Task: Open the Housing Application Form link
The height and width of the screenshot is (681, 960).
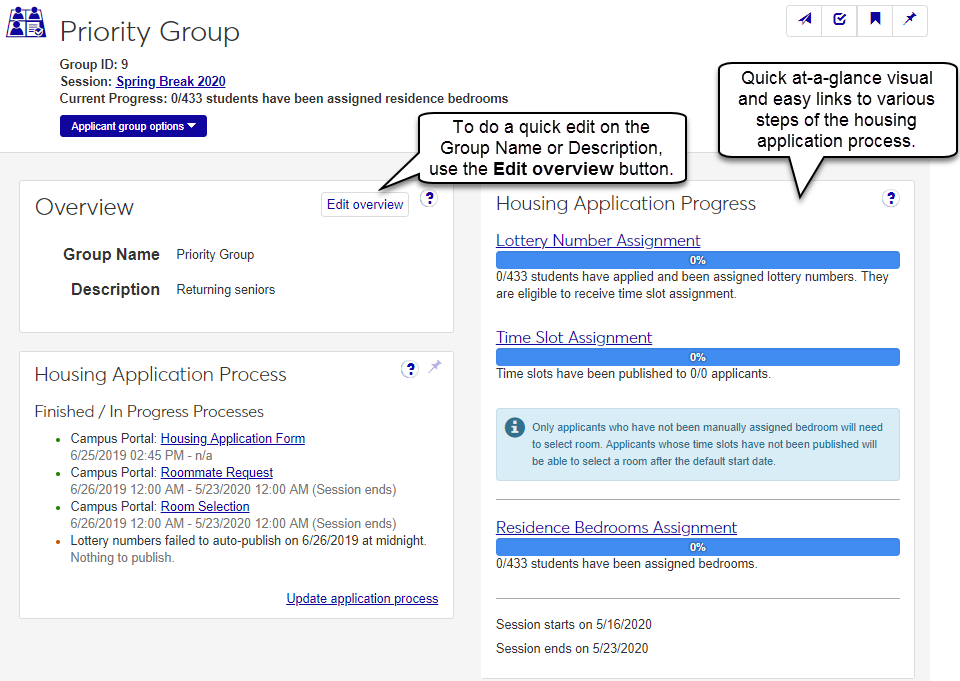Action: [x=233, y=438]
